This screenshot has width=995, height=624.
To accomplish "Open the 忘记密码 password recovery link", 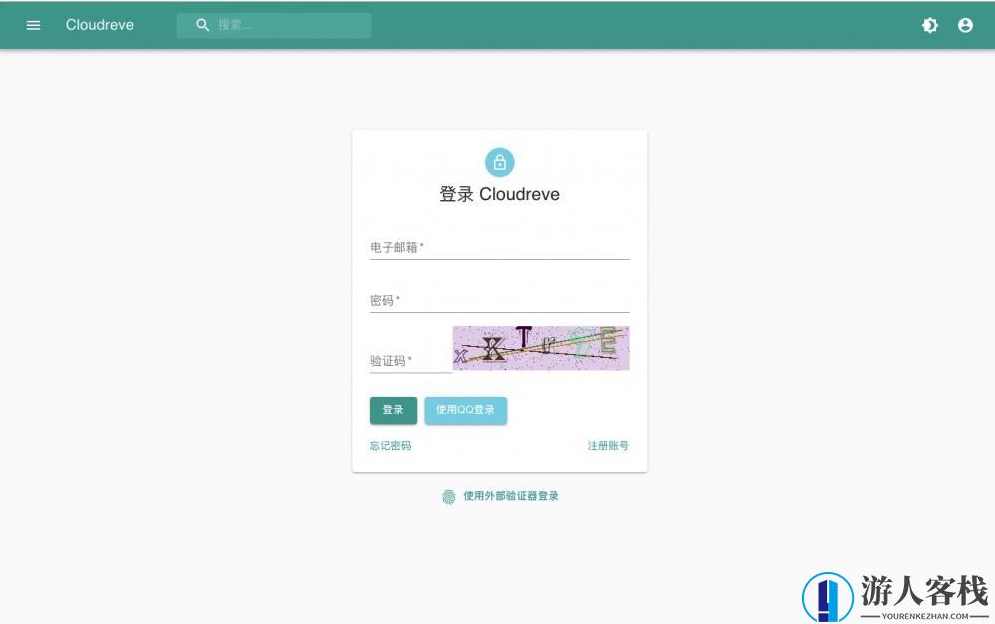I will 390,446.
